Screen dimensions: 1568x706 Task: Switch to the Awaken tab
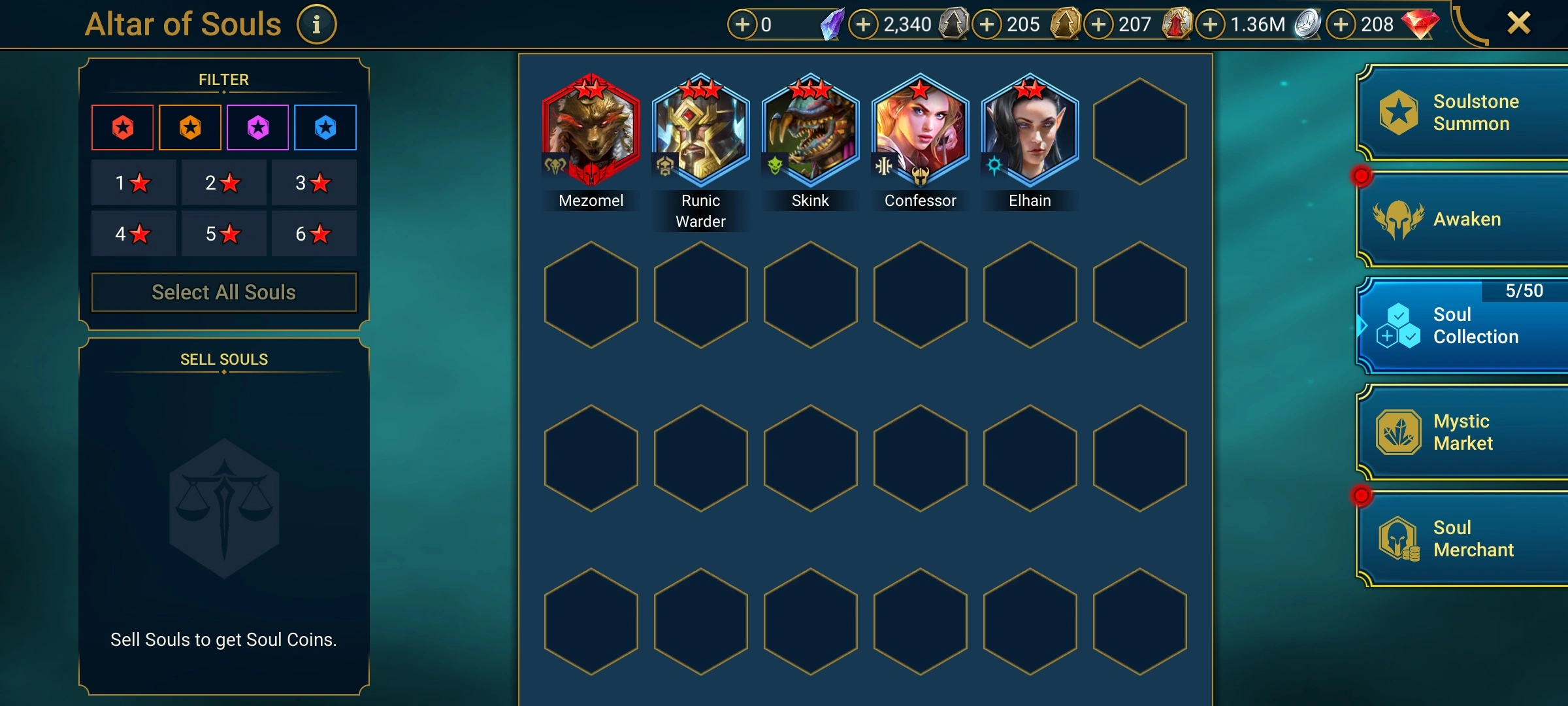pos(1463,219)
